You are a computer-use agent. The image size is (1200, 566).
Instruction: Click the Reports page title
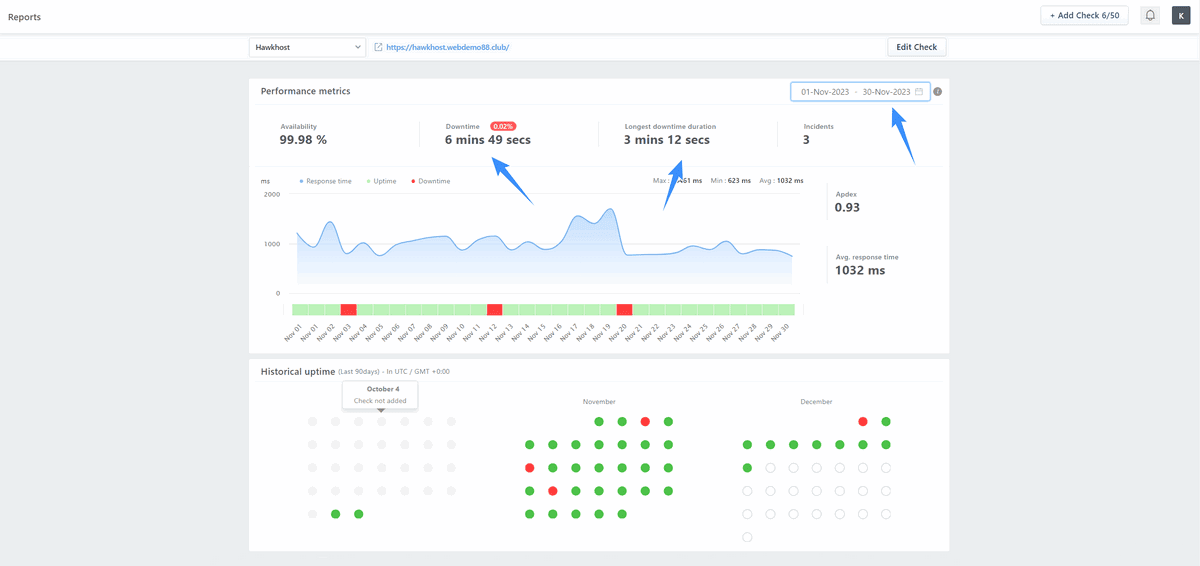click(25, 17)
